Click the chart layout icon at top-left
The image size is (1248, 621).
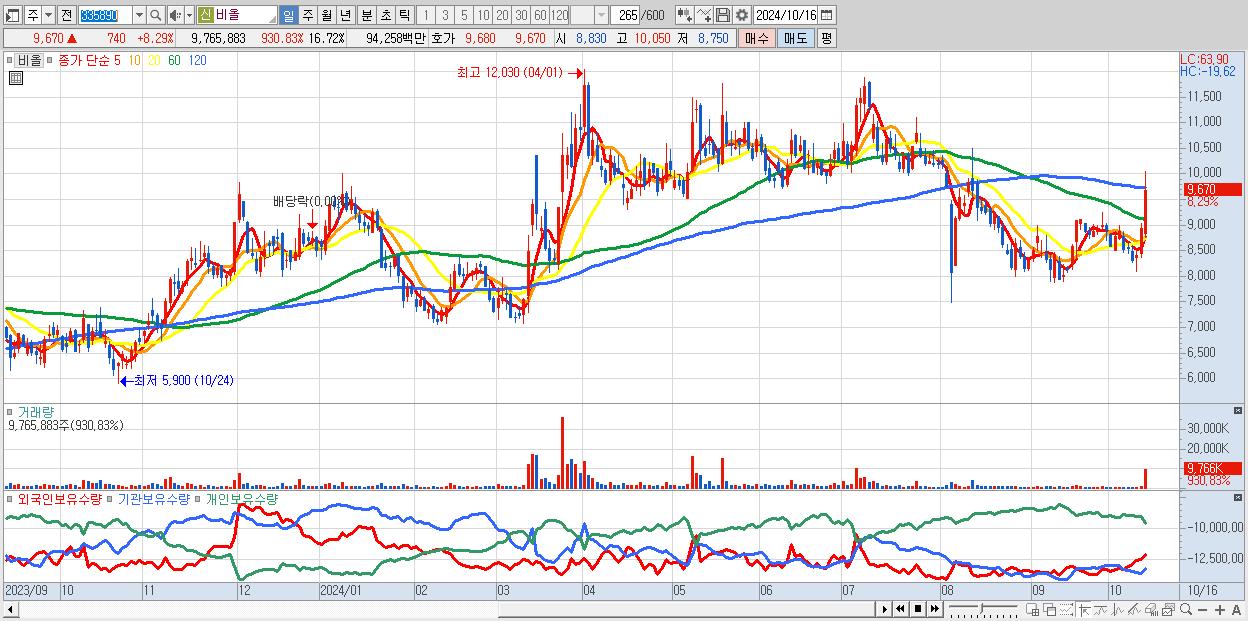[13, 15]
